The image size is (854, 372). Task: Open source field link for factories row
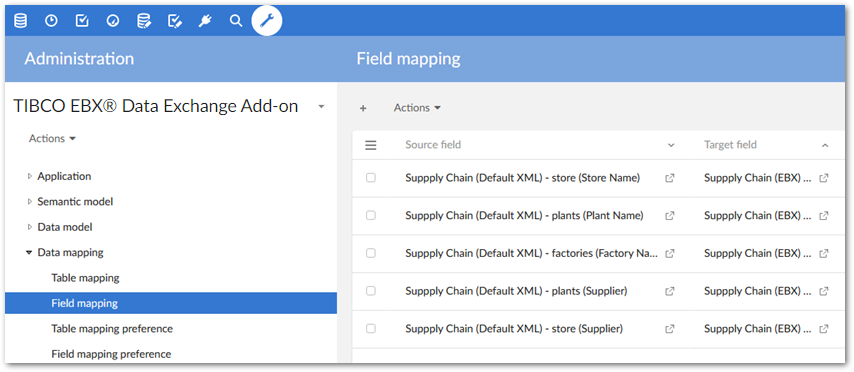coord(670,253)
